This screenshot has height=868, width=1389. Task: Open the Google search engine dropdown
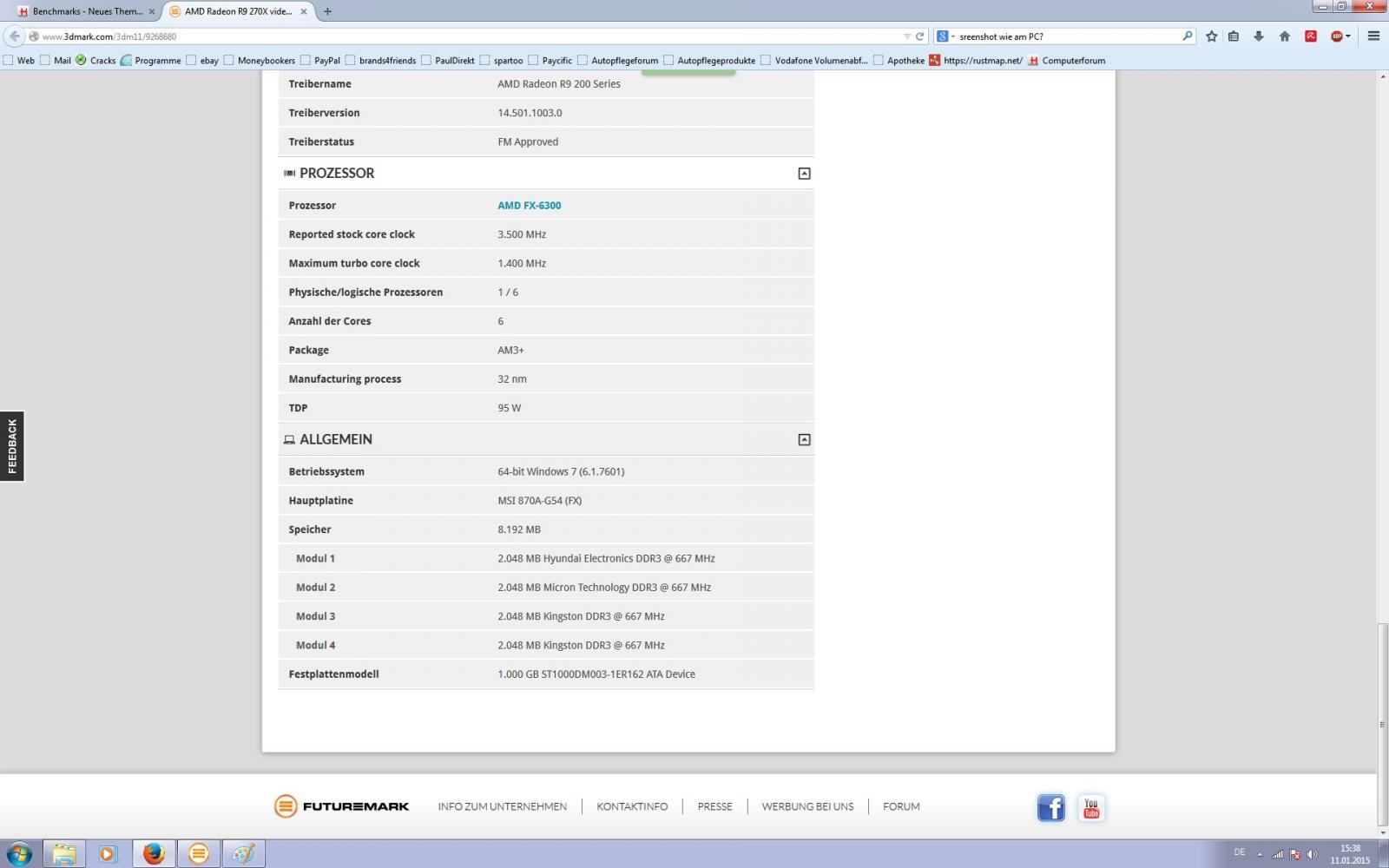[x=945, y=36]
